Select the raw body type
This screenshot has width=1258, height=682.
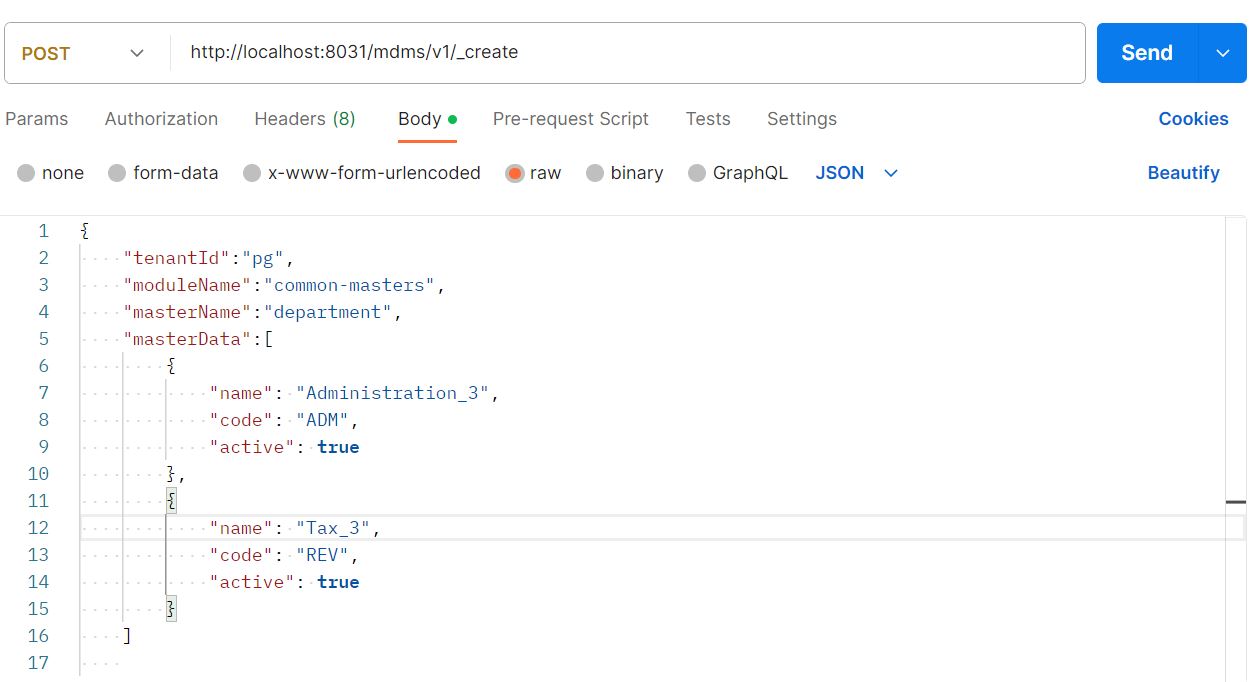pos(532,172)
